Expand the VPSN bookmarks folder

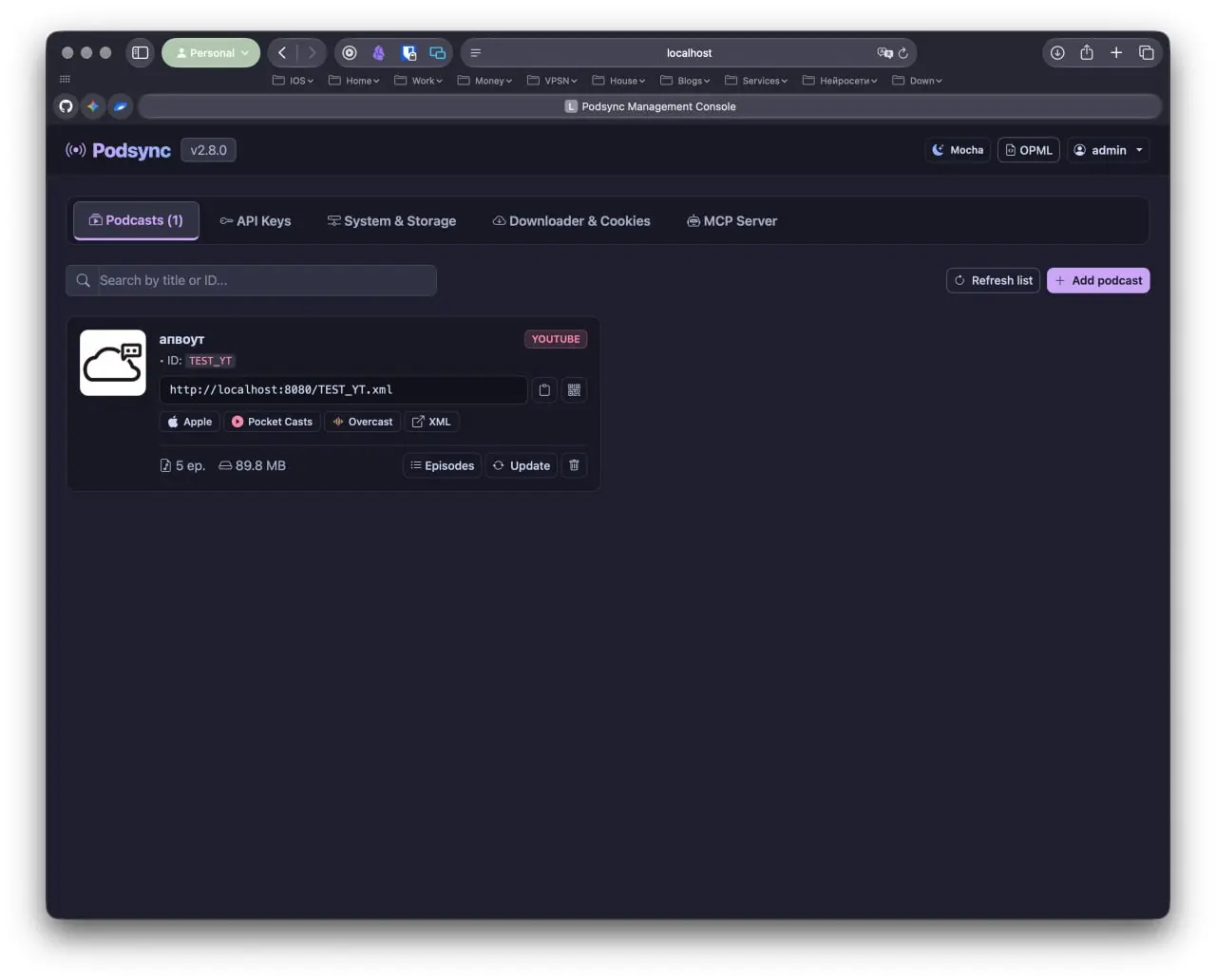point(552,81)
